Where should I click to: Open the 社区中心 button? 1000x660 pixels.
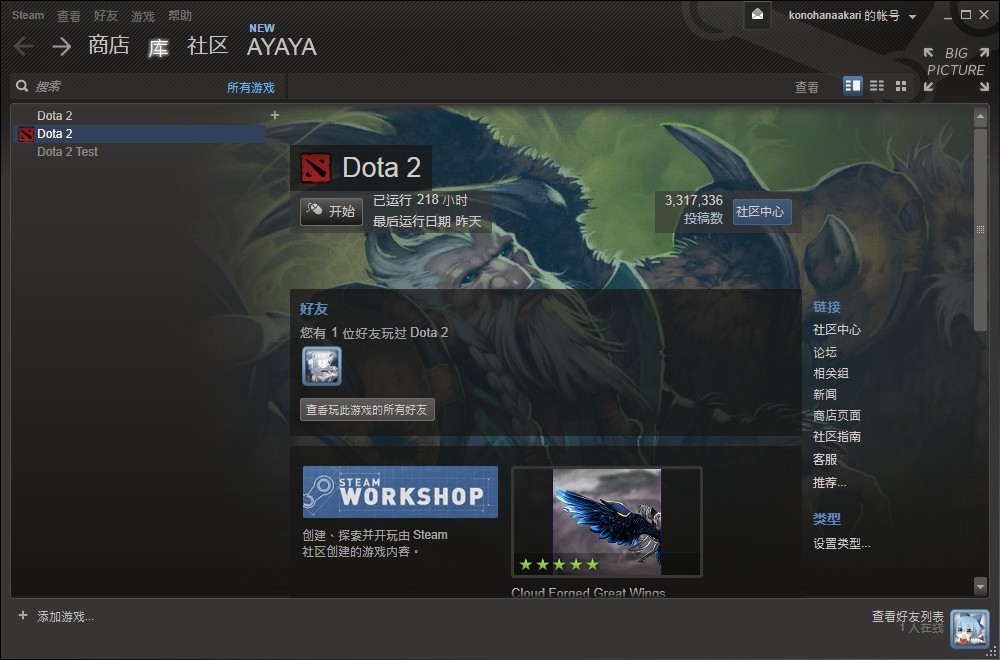click(x=762, y=212)
